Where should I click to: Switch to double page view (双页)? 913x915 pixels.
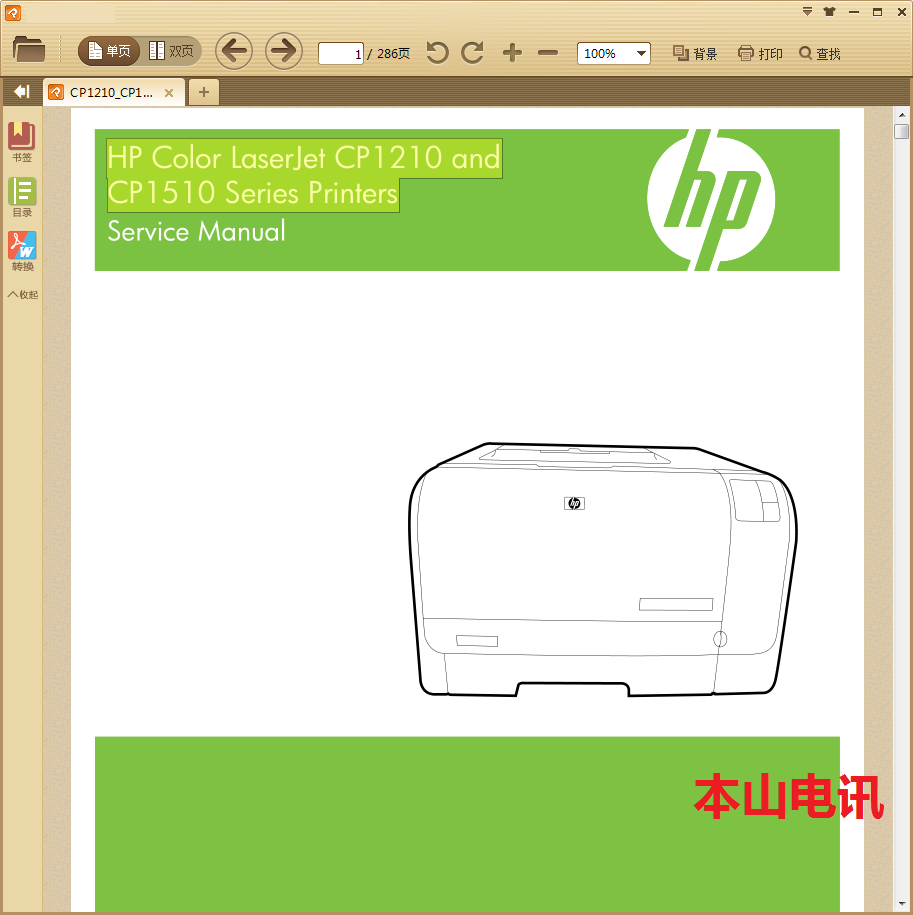[x=172, y=51]
